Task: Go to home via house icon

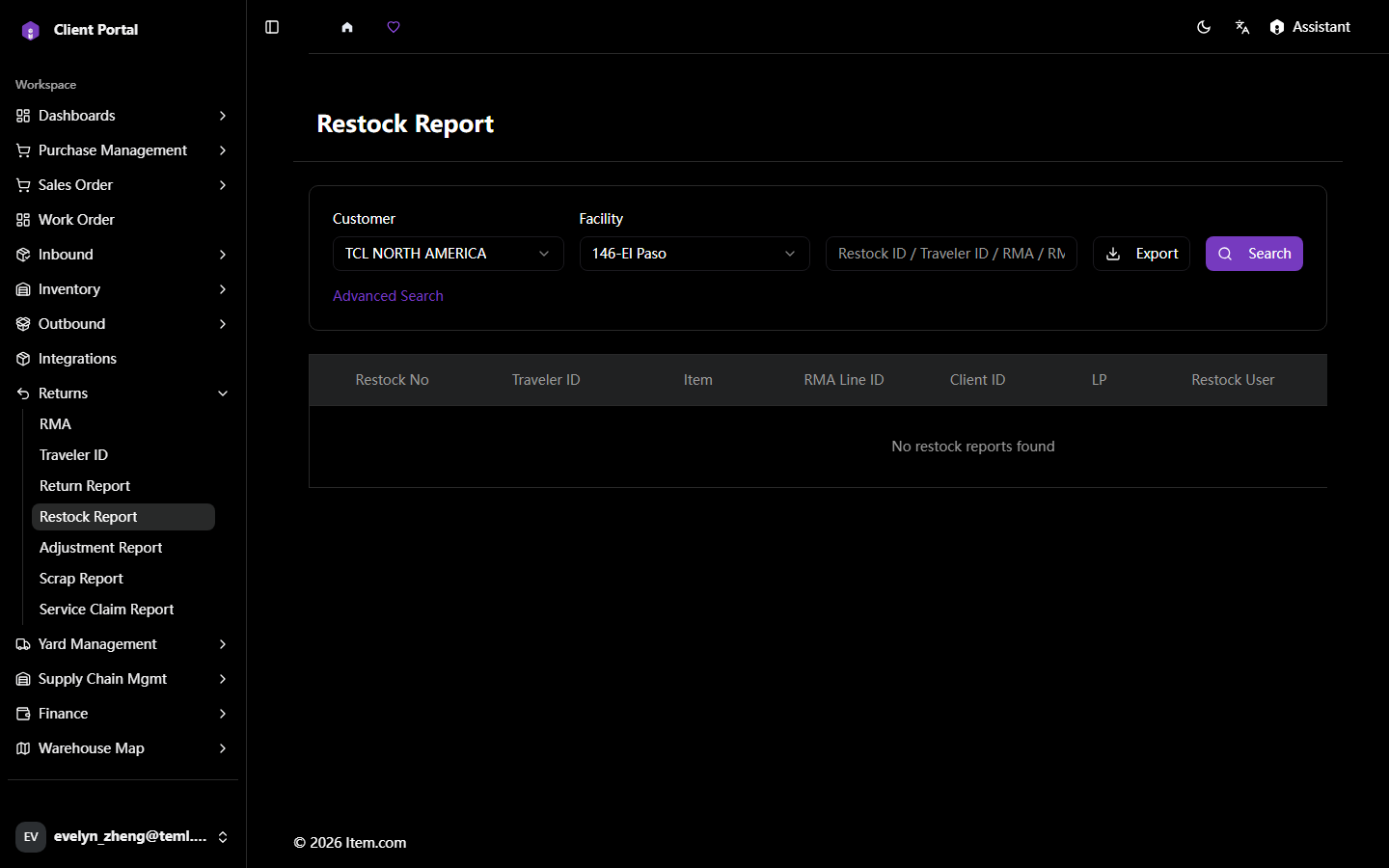Action: pyautogui.click(x=347, y=27)
